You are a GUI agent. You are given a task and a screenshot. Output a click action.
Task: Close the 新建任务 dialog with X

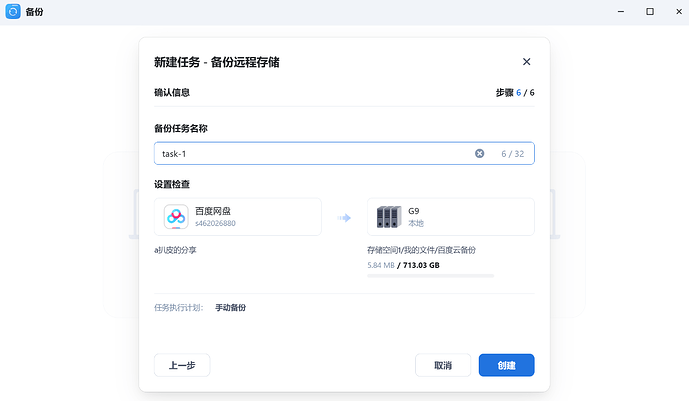click(x=526, y=62)
